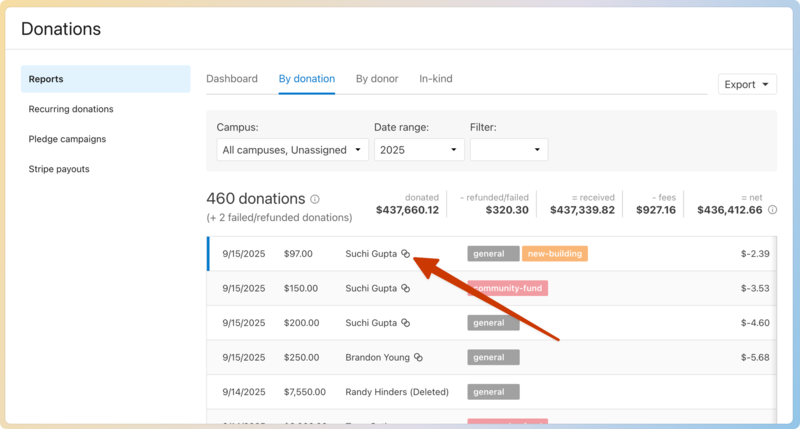Switch to the Dashboard tab
Viewport: 800px width, 429px height.
tap(231, 79)
